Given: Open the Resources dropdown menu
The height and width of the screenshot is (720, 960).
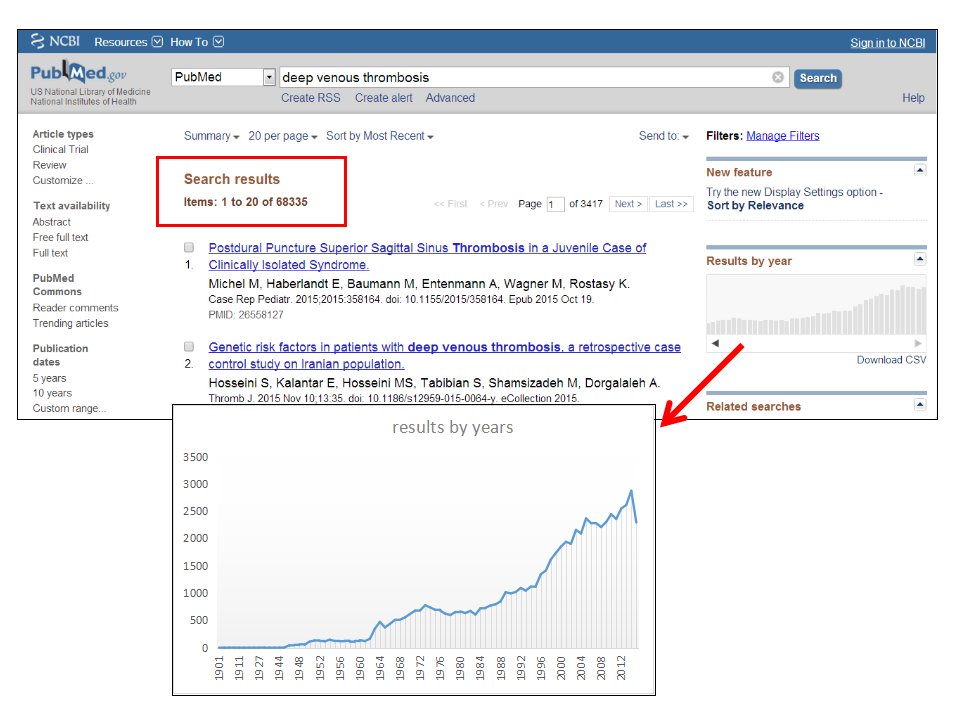Looking at the screenshot, I should 129,42.
